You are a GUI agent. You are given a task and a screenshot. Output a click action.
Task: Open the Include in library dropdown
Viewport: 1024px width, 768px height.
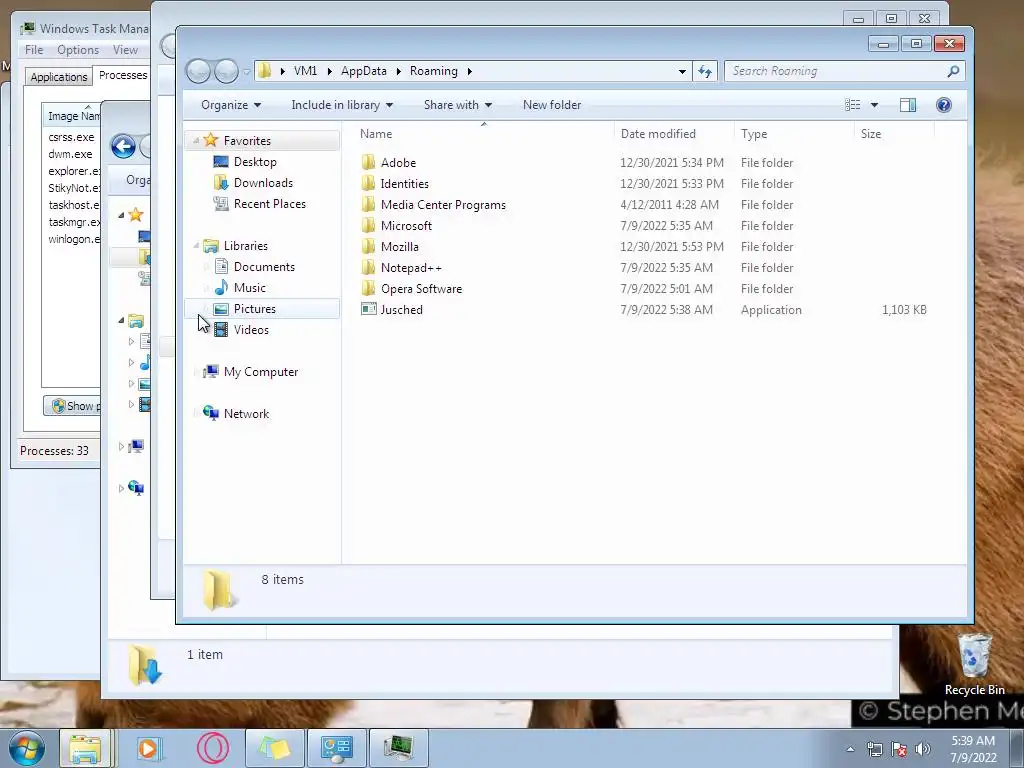[342, 105]
